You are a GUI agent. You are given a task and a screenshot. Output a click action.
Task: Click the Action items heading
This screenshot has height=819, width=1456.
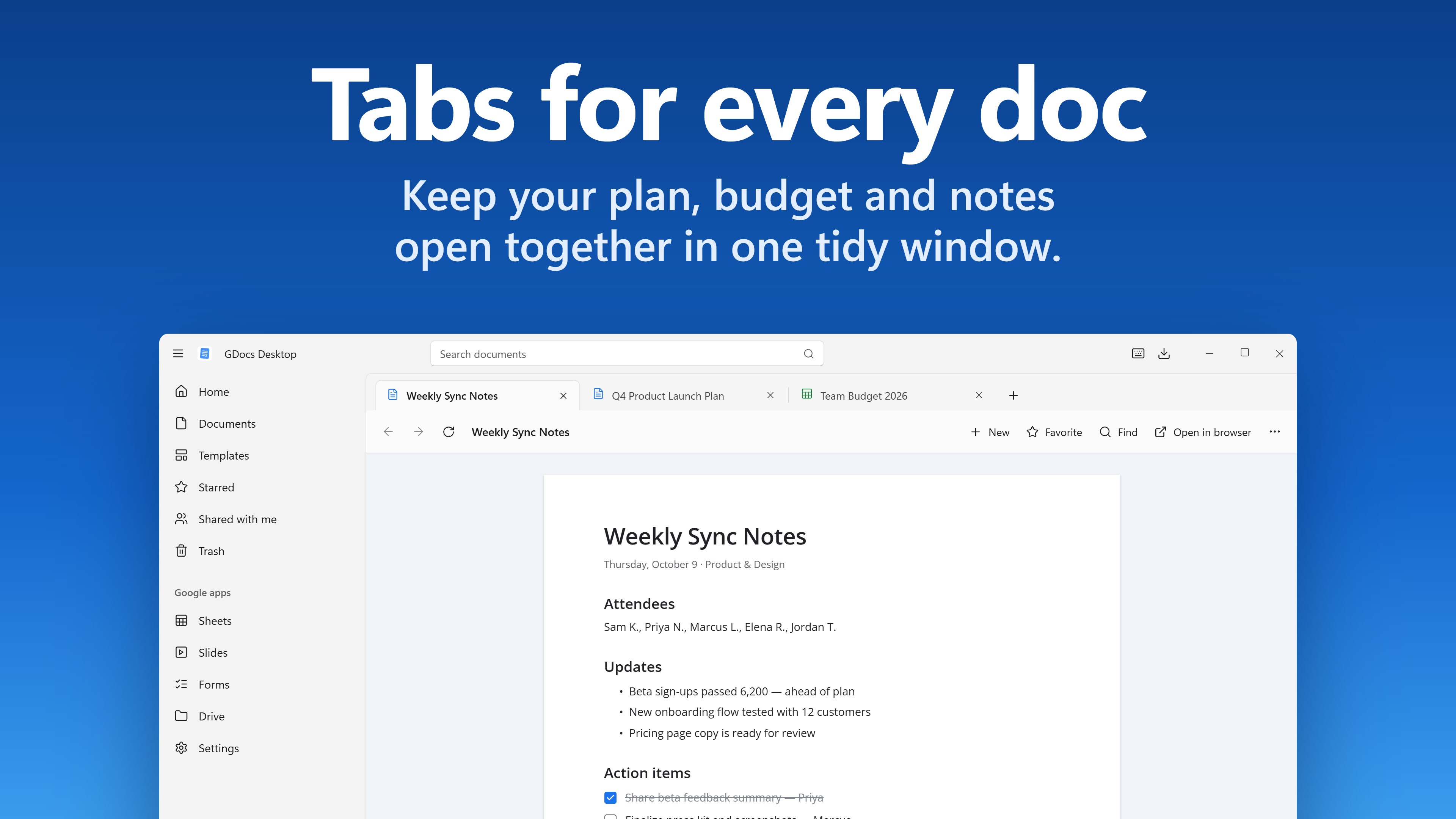647,773
